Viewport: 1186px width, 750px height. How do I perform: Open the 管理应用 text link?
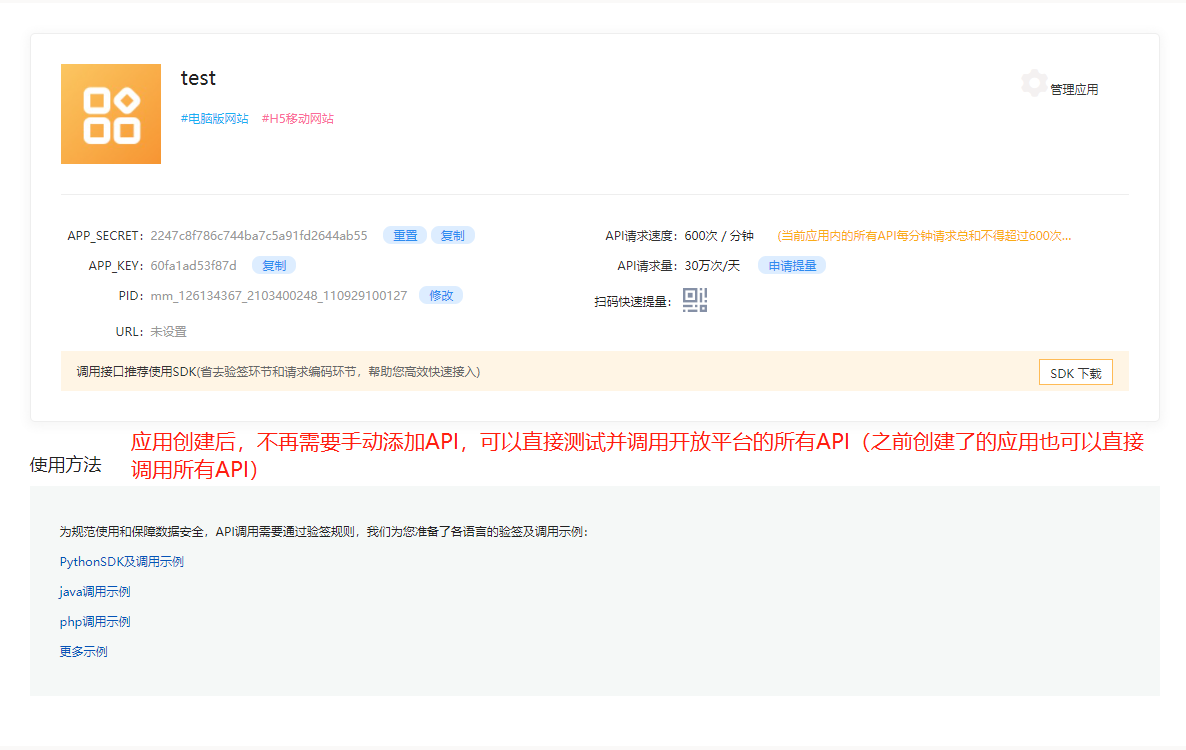[x=1074, y=90]
